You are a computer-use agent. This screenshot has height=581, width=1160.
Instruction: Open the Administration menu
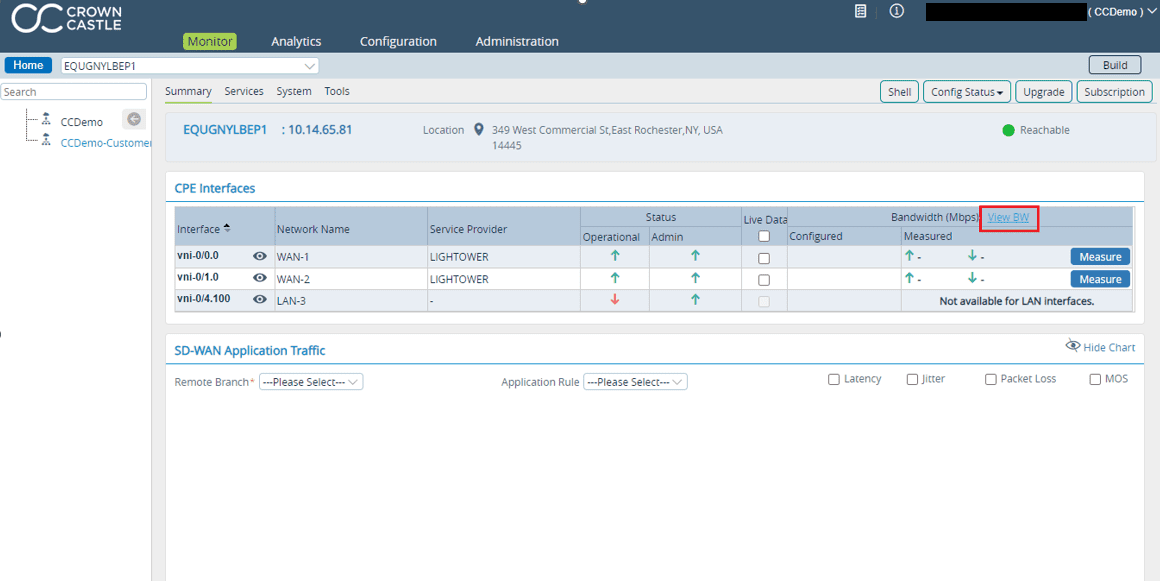[517, 41]
